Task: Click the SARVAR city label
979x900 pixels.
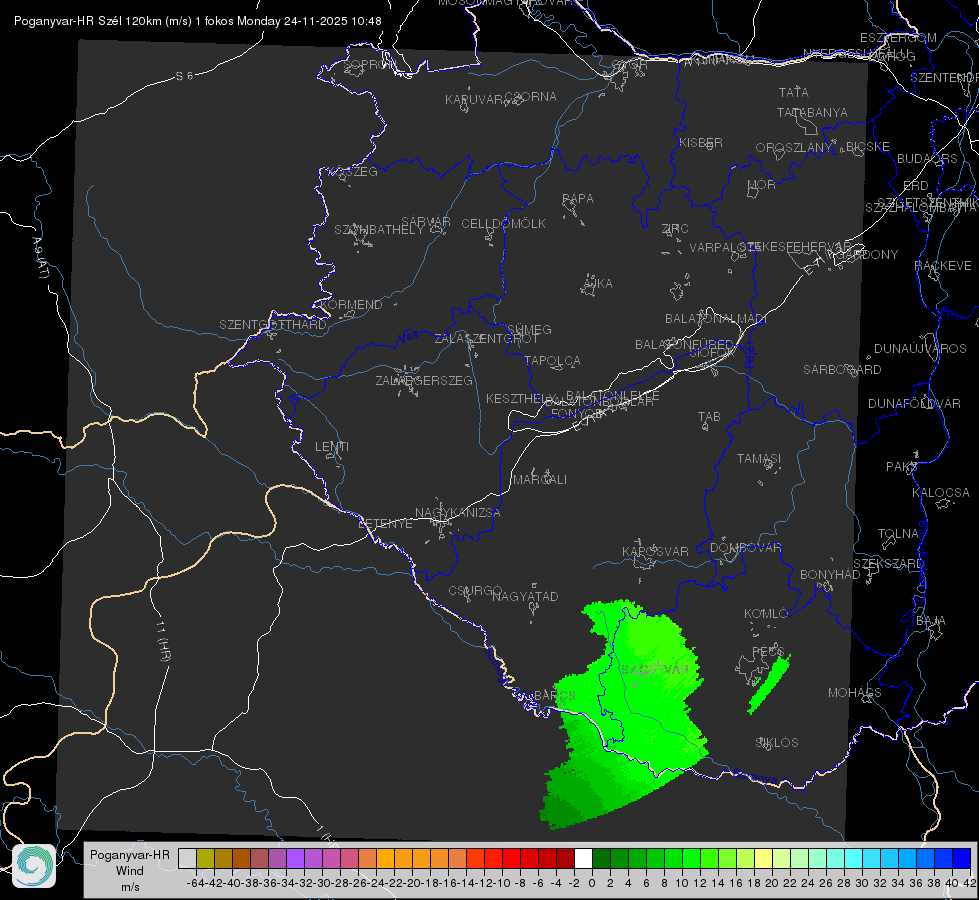Action: [425, 222]
